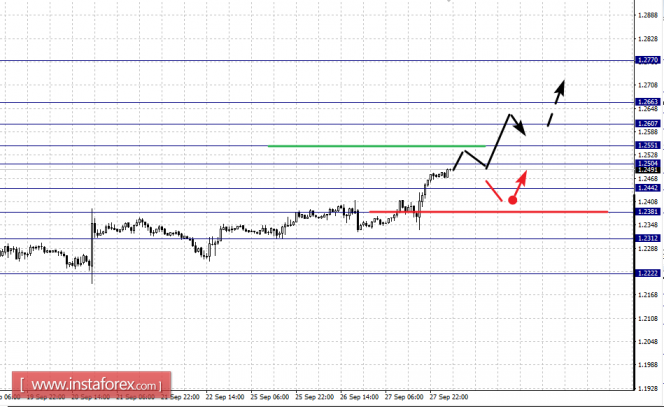664x407 pixels.
Task: Click the green horizontal resistance line
Action: pyautogui.click(x=377, y=146)
